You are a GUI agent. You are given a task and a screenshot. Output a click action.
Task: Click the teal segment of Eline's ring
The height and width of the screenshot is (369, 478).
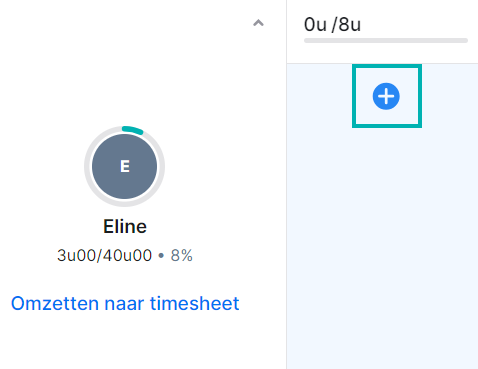coord(133,130)
